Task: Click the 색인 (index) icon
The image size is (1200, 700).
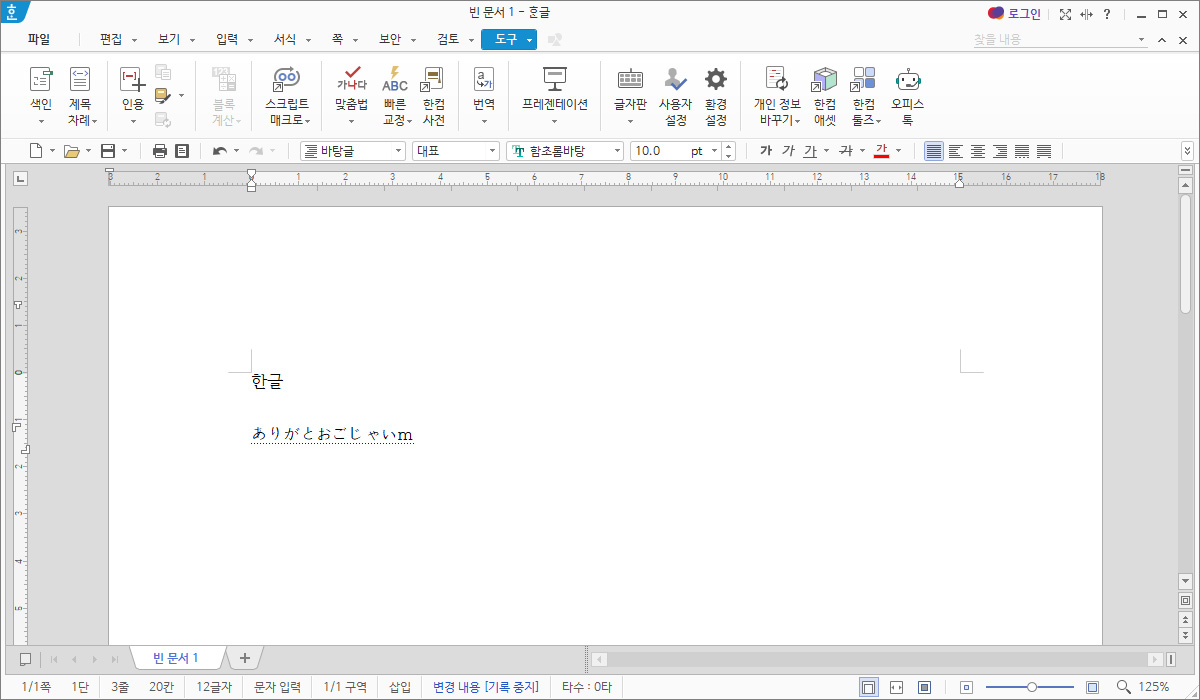Action: coord(41,79)
